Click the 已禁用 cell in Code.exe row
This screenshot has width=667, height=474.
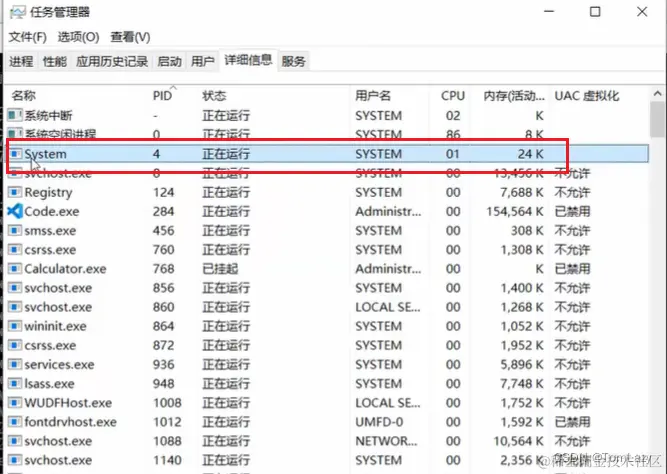(572, 211)
